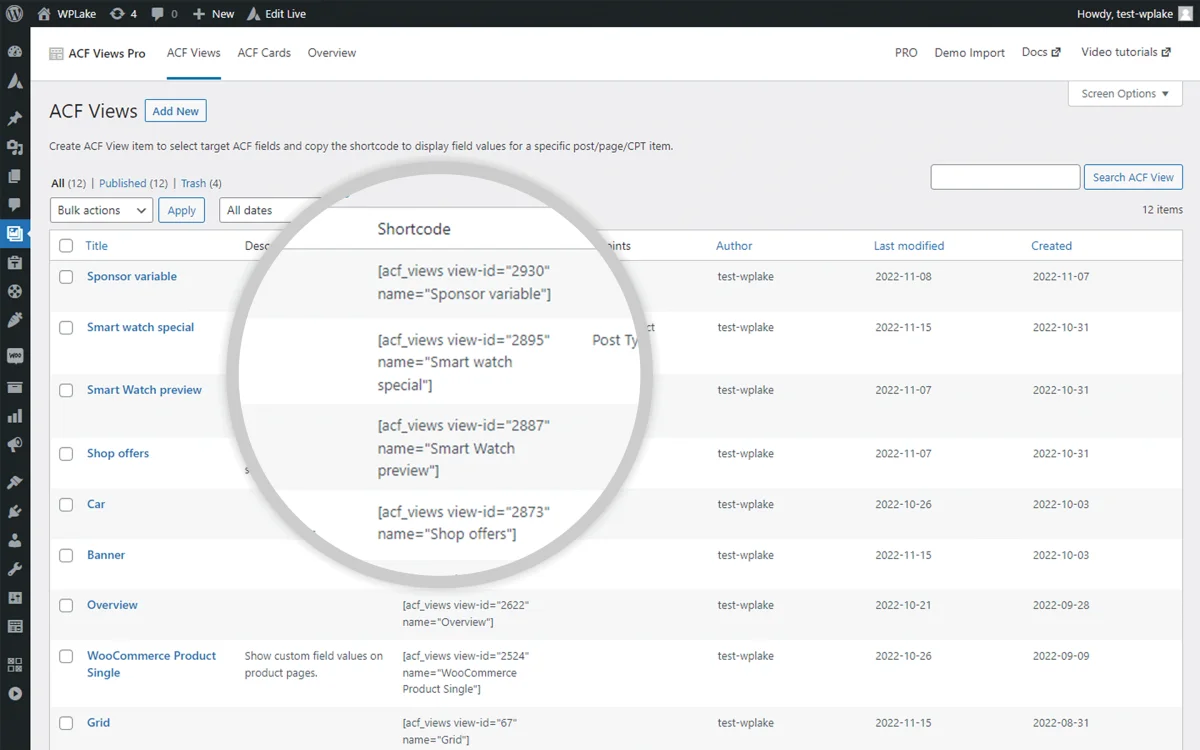
Task: Sort the table by the Author column
Action: (734, 246)
